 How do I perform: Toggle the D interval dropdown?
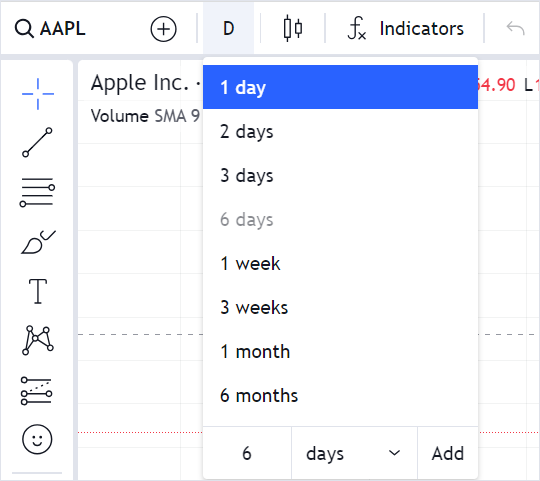tap(229, 28)
